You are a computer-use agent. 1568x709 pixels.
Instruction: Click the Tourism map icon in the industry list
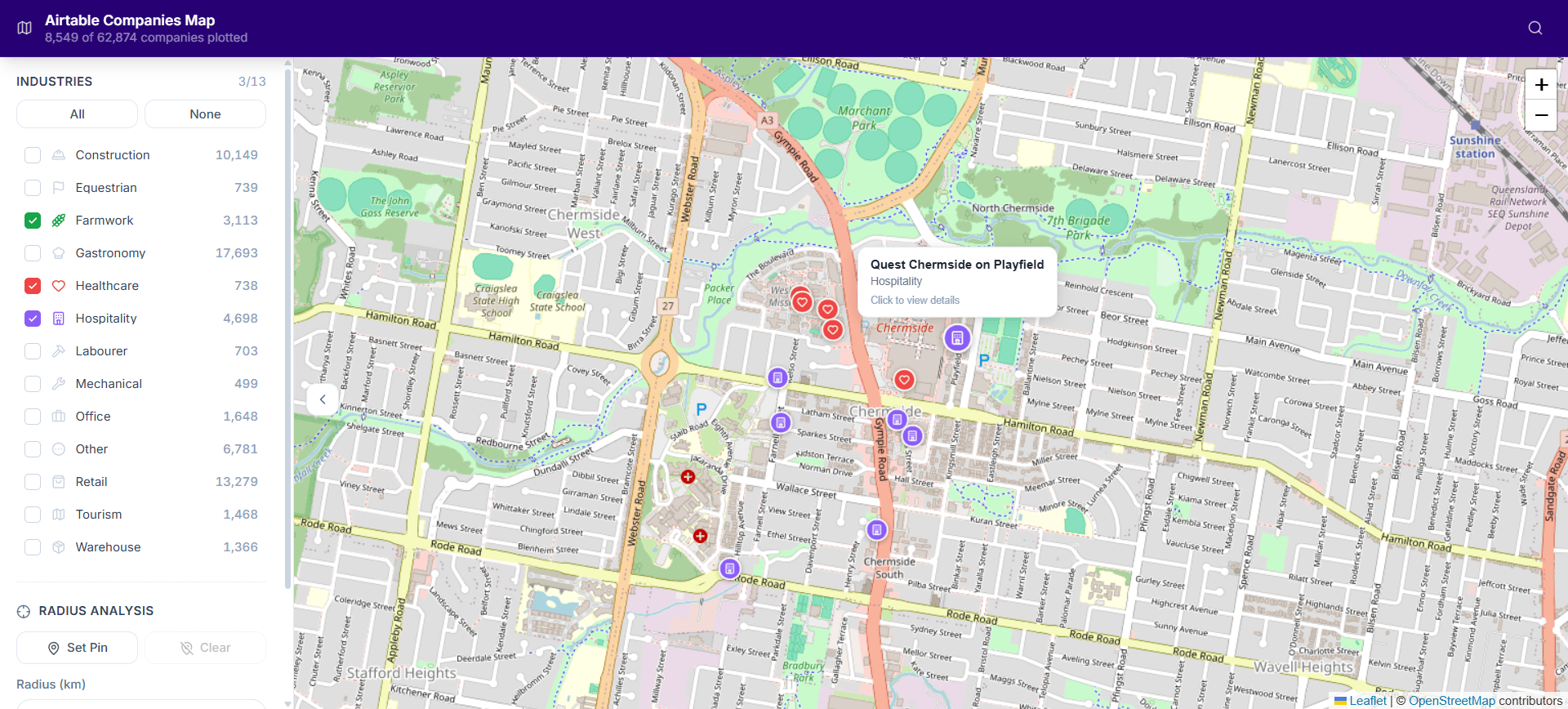pyautogui.click(x=59, y=515)
